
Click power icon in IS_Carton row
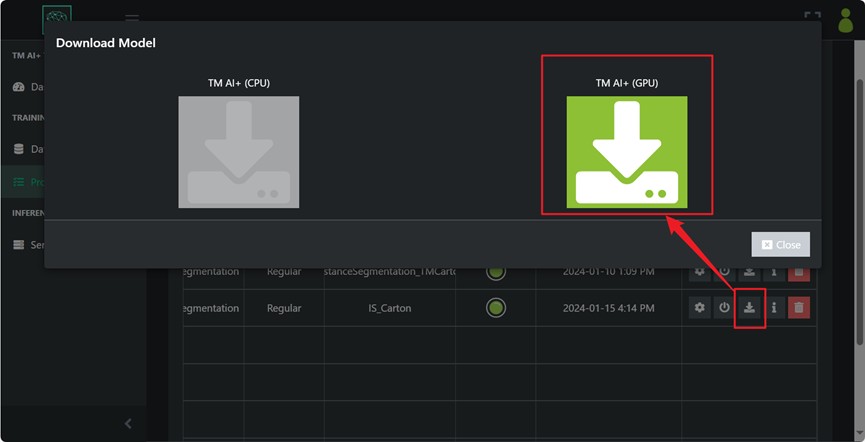(x=724, y=308)
